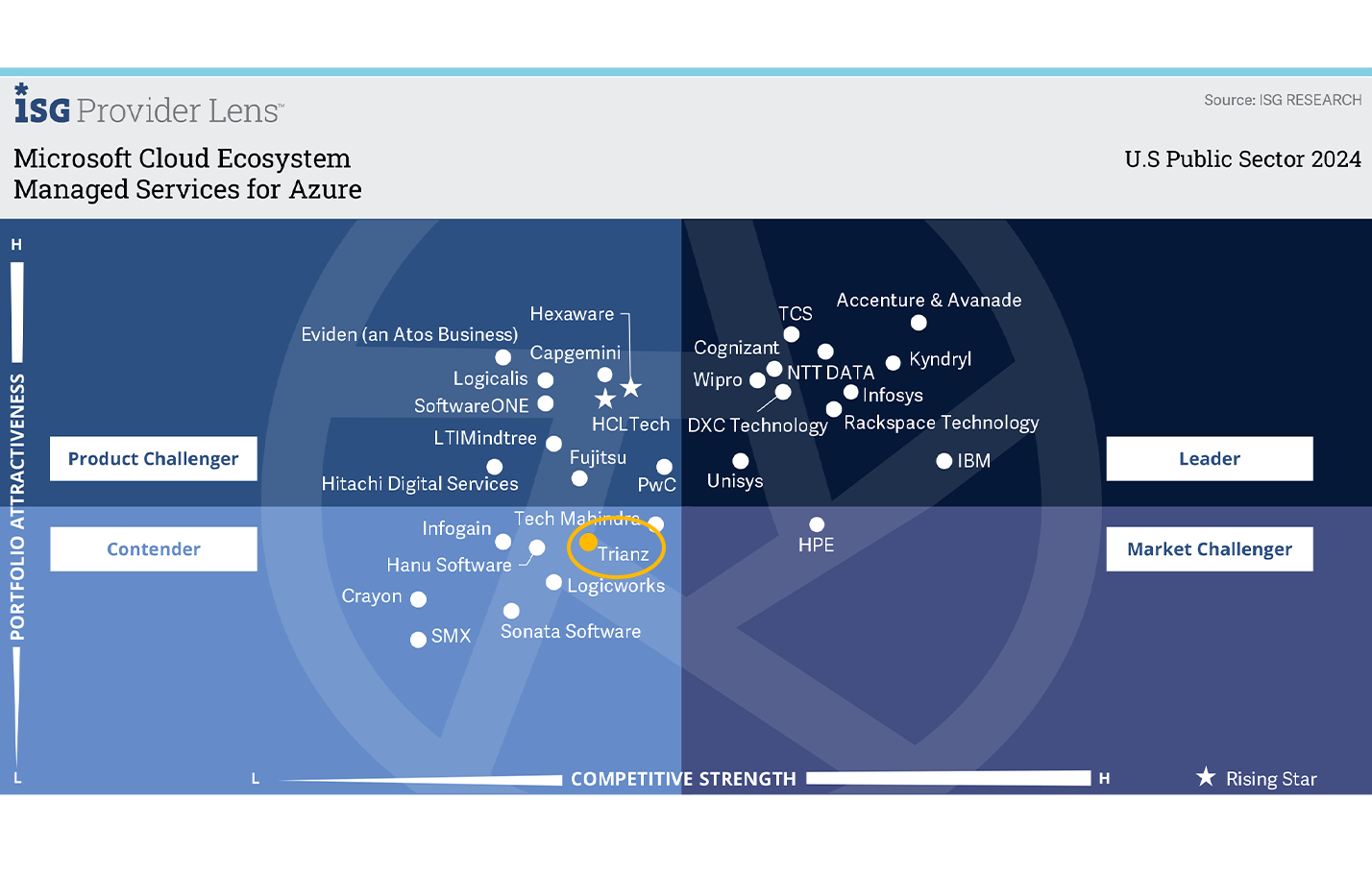
Task: Click the COMPETITIVE STRENGTH axis label
Action: (683, 779)
